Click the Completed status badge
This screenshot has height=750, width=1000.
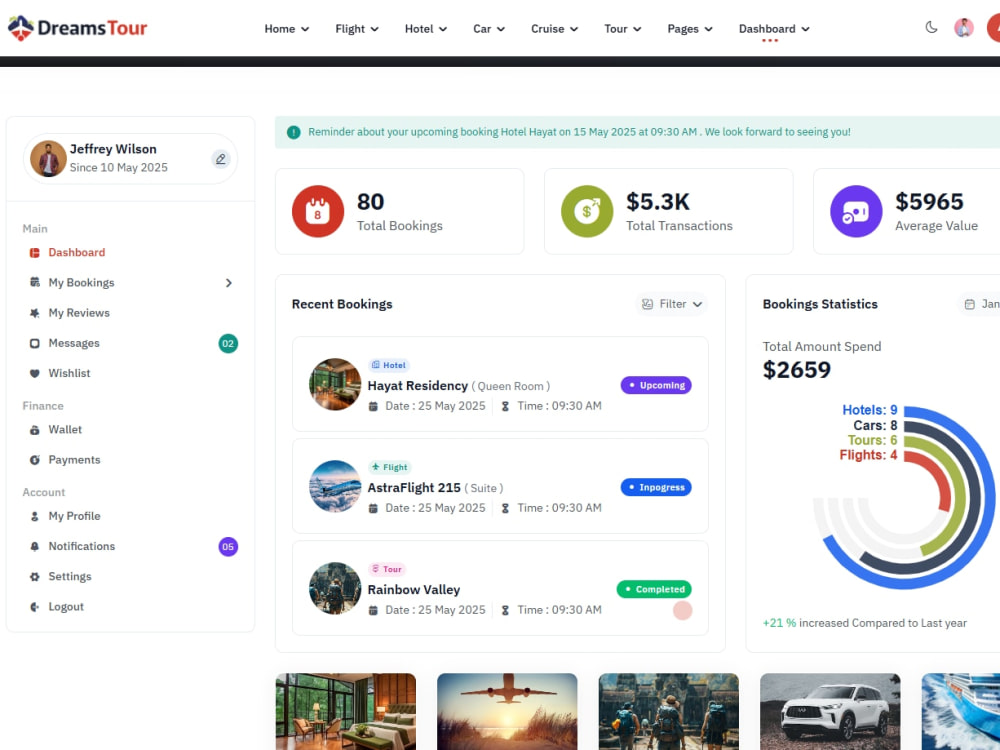654,589
